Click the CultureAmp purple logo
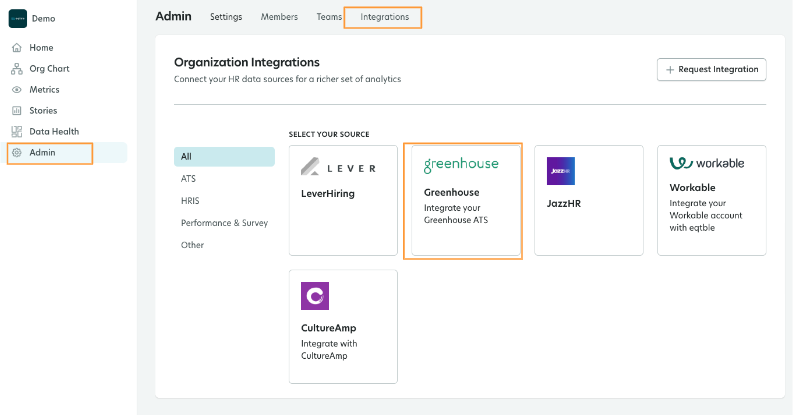 point(315,296)
